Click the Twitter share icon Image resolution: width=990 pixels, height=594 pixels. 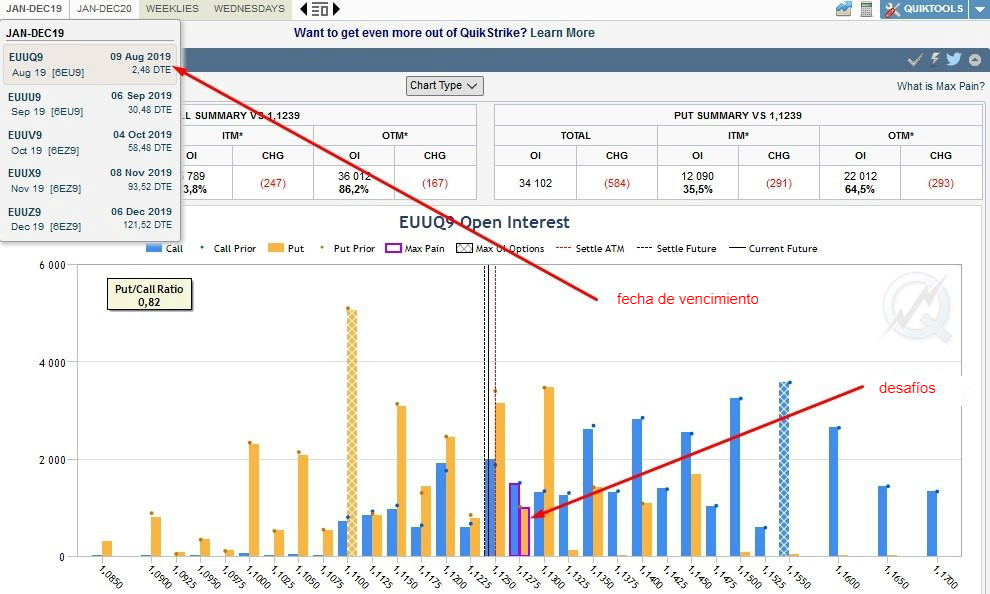click(953, 60)
